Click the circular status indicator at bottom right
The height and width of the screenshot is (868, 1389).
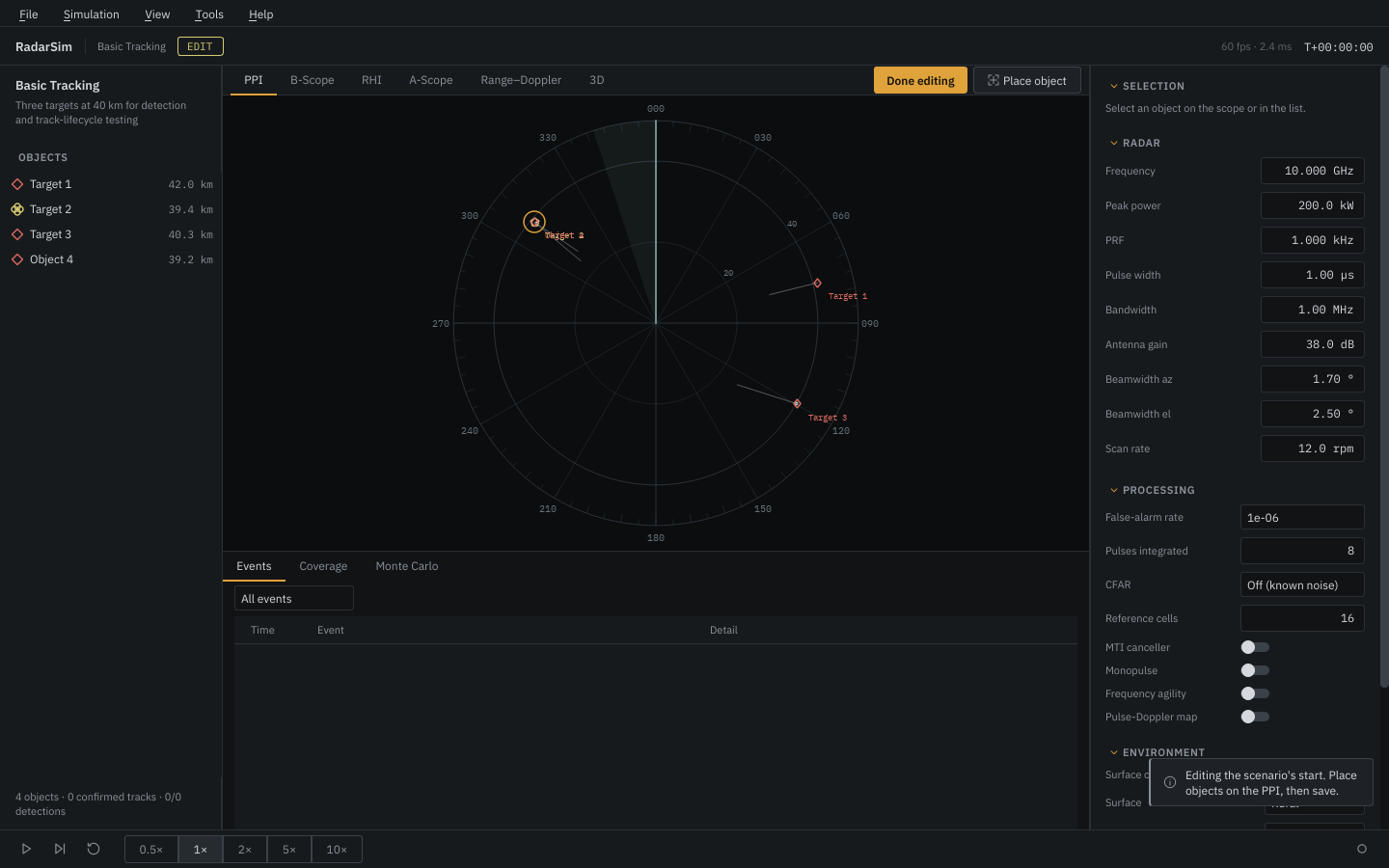[x=1362, y=849]
